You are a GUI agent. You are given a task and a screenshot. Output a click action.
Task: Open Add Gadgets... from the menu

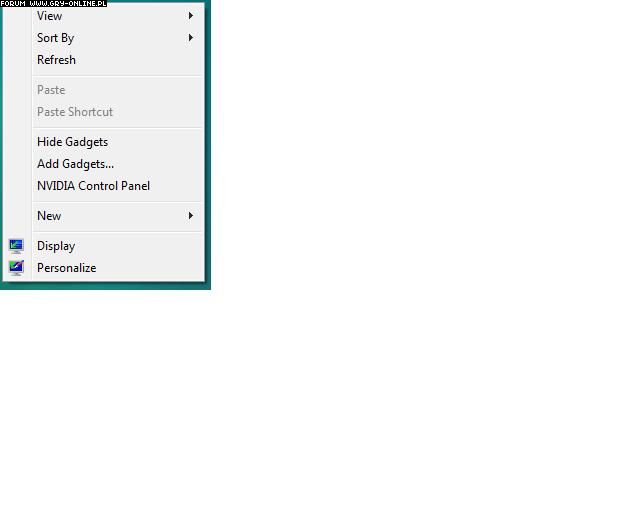pyautogui.click(x=76, y=164)
